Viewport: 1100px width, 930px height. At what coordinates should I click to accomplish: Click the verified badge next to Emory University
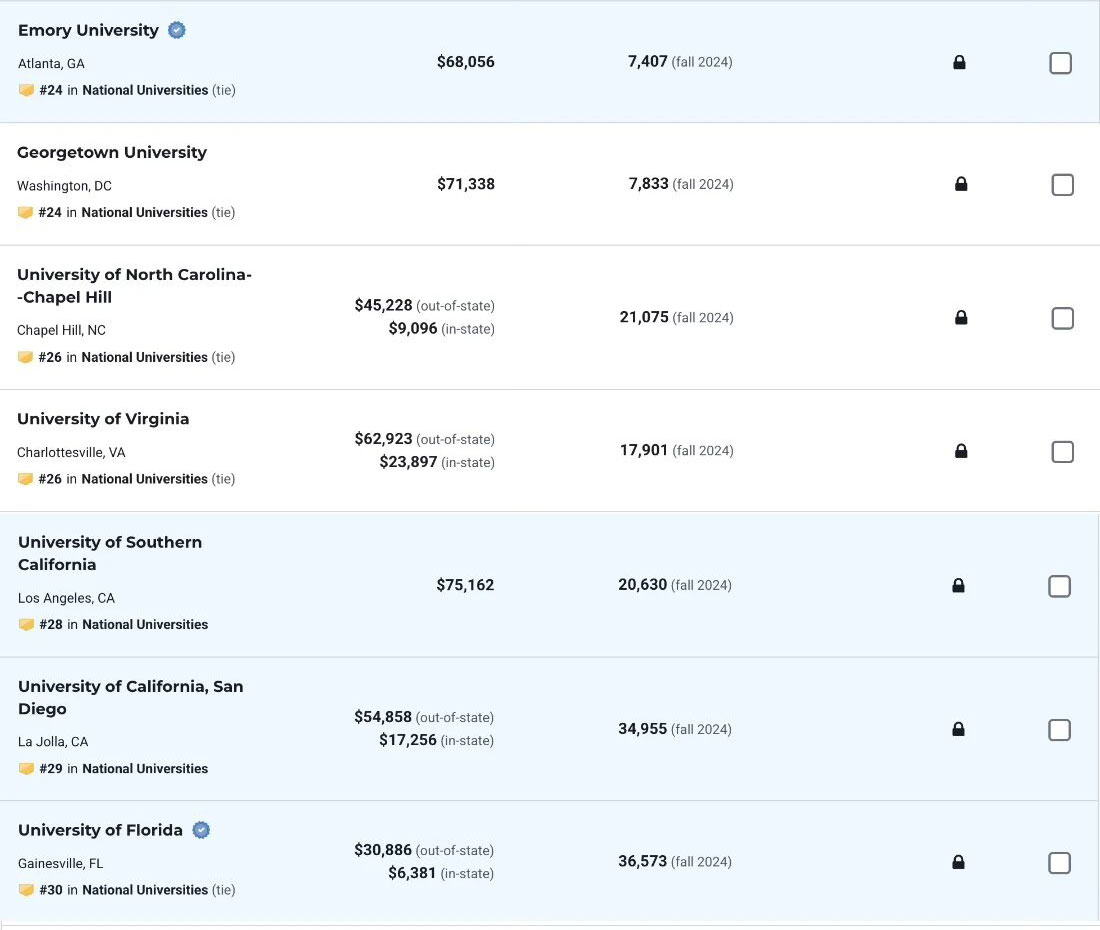coord(177,30)
